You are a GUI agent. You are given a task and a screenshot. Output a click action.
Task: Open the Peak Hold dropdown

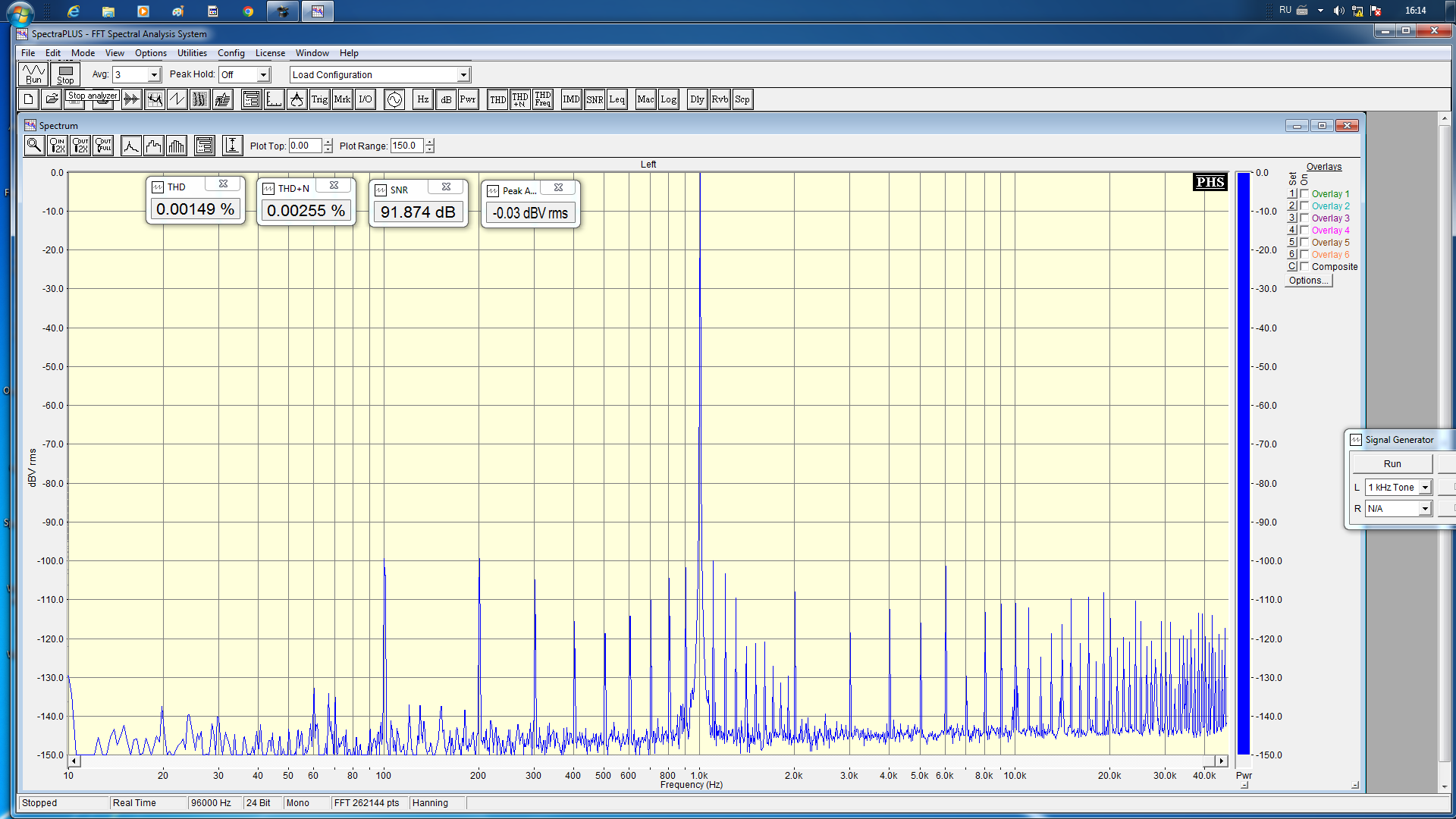(x=263, y=74)
